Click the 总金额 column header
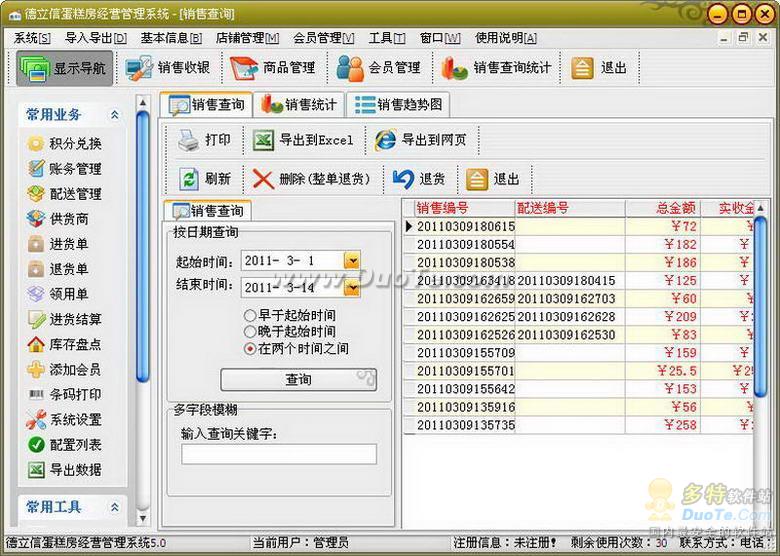Screen dimensions: 780x556 coord(675,208)
